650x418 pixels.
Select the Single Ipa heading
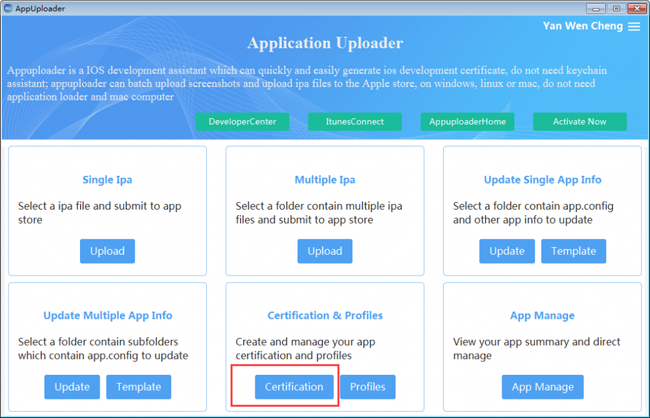coord(107,180)
